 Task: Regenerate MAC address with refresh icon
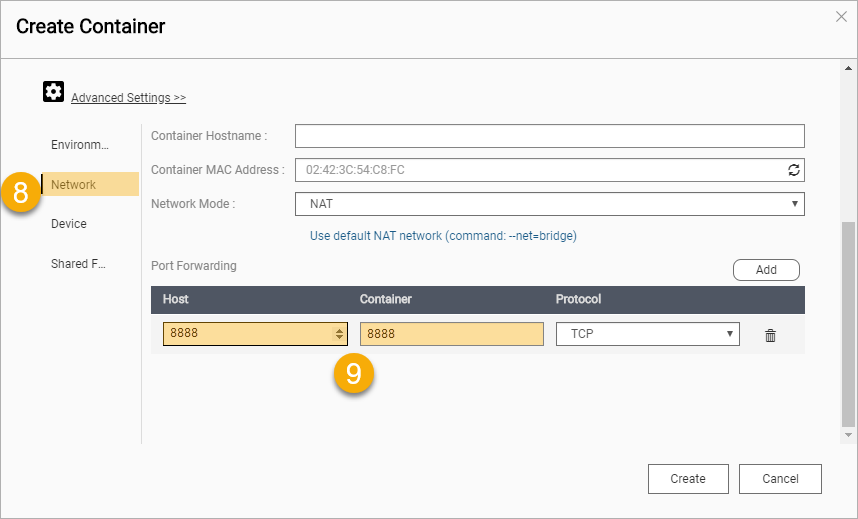click(x=793, y=170)
